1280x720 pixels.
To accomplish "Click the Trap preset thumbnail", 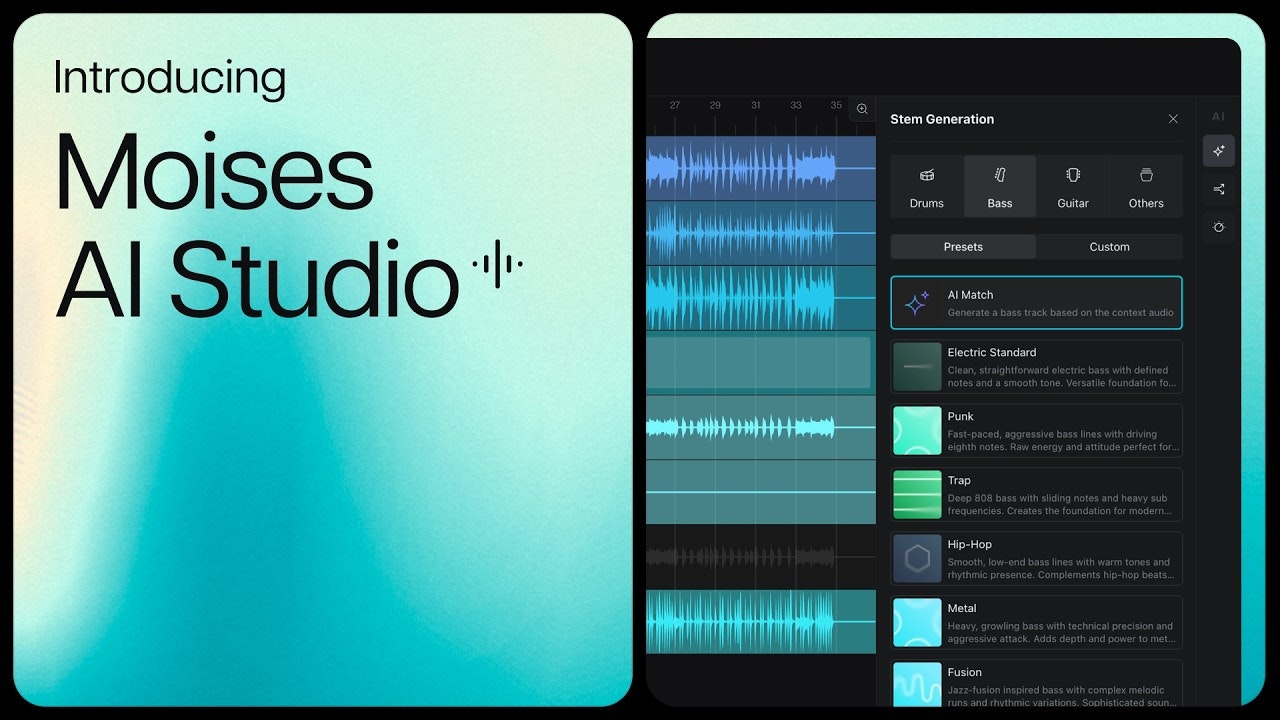I will [x=916, y=494].
